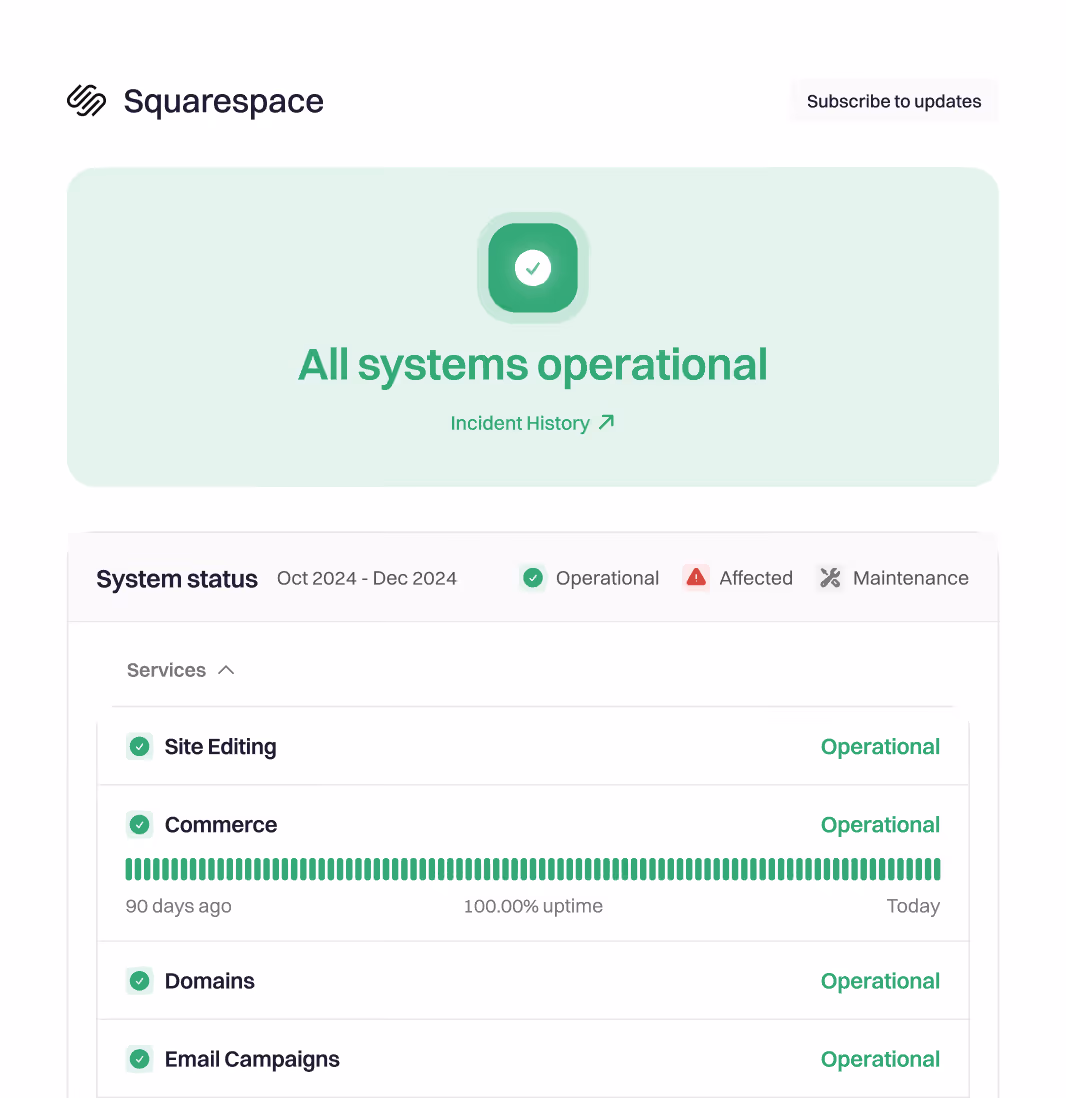Click the Oct 2024 - Dec 2024 date range label
1066x1098 pixels.
coord(366,578)
